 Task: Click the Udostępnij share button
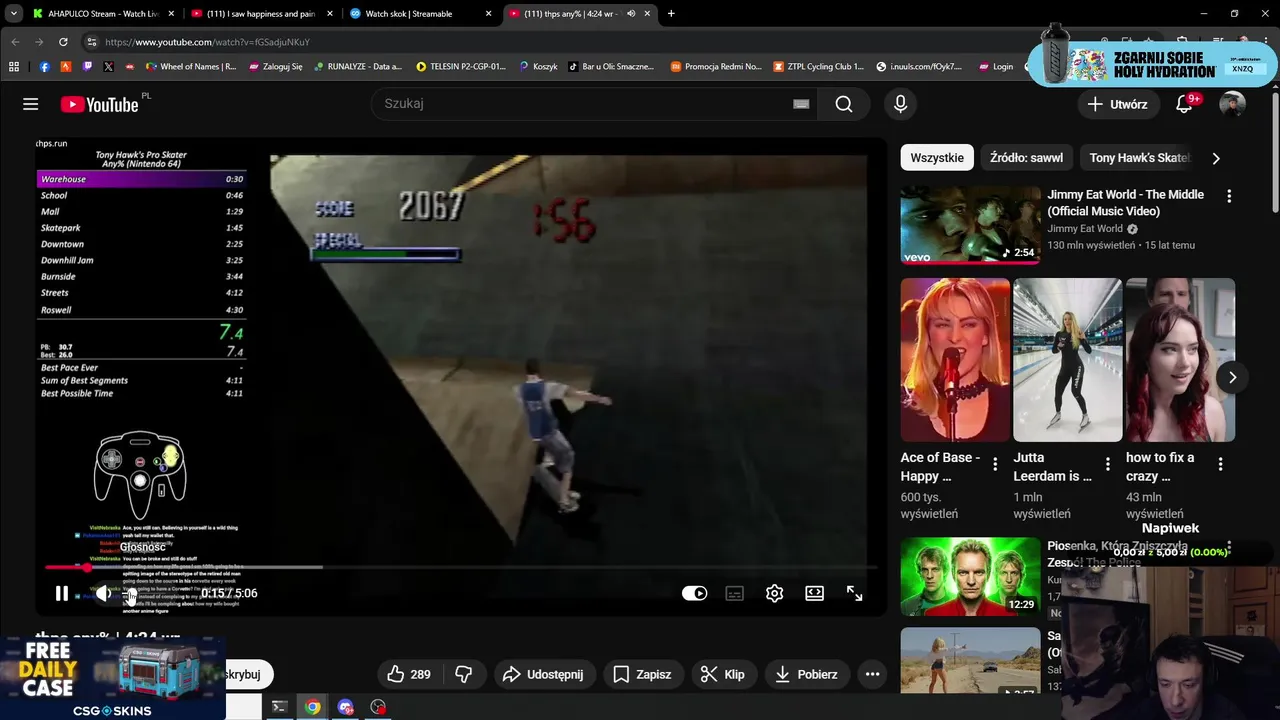click(543, 674)
